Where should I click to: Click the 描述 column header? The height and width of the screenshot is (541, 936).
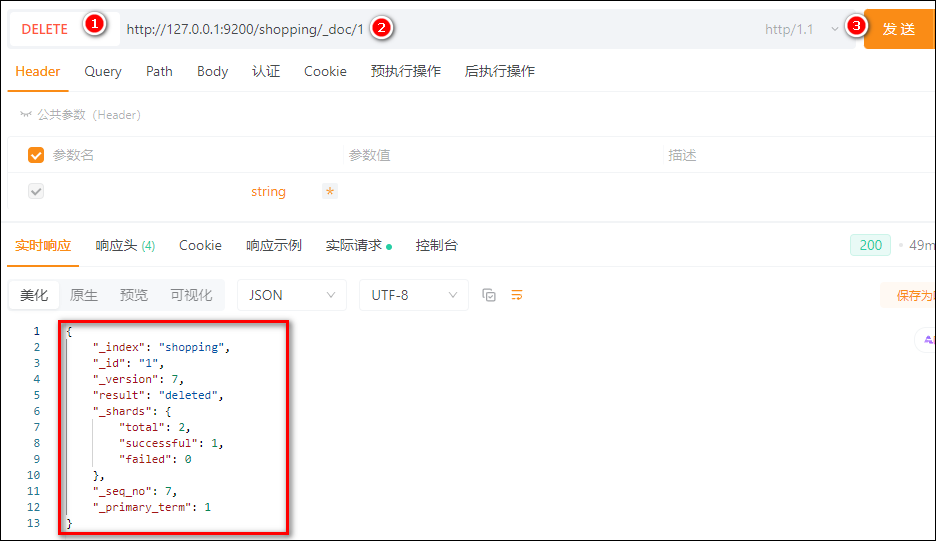pos(682,155)
